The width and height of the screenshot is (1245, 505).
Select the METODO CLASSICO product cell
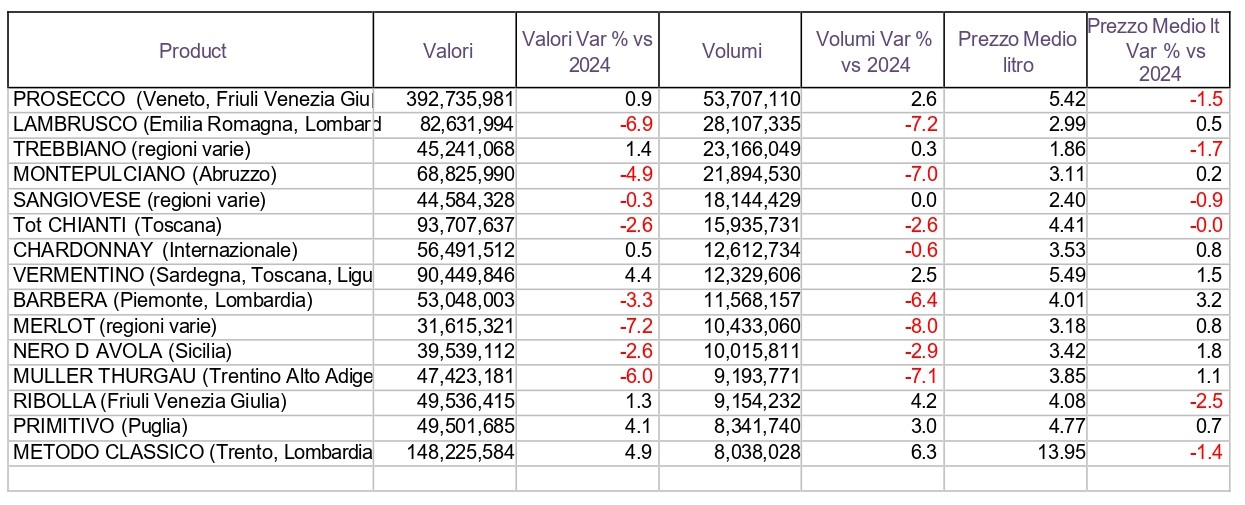192,452
